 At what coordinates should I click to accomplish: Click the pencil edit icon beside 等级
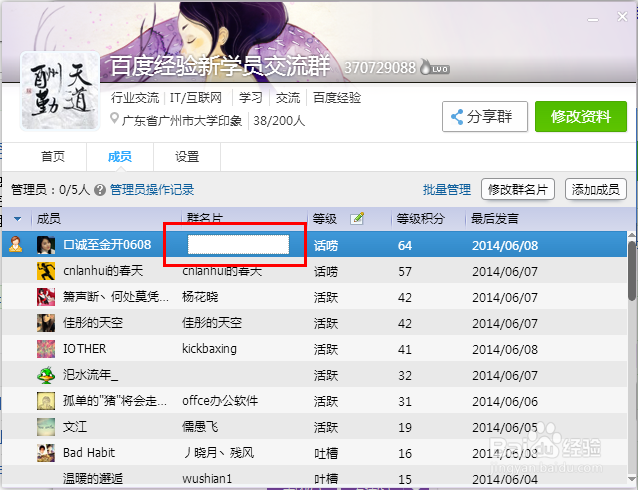[x=357, y=219]
